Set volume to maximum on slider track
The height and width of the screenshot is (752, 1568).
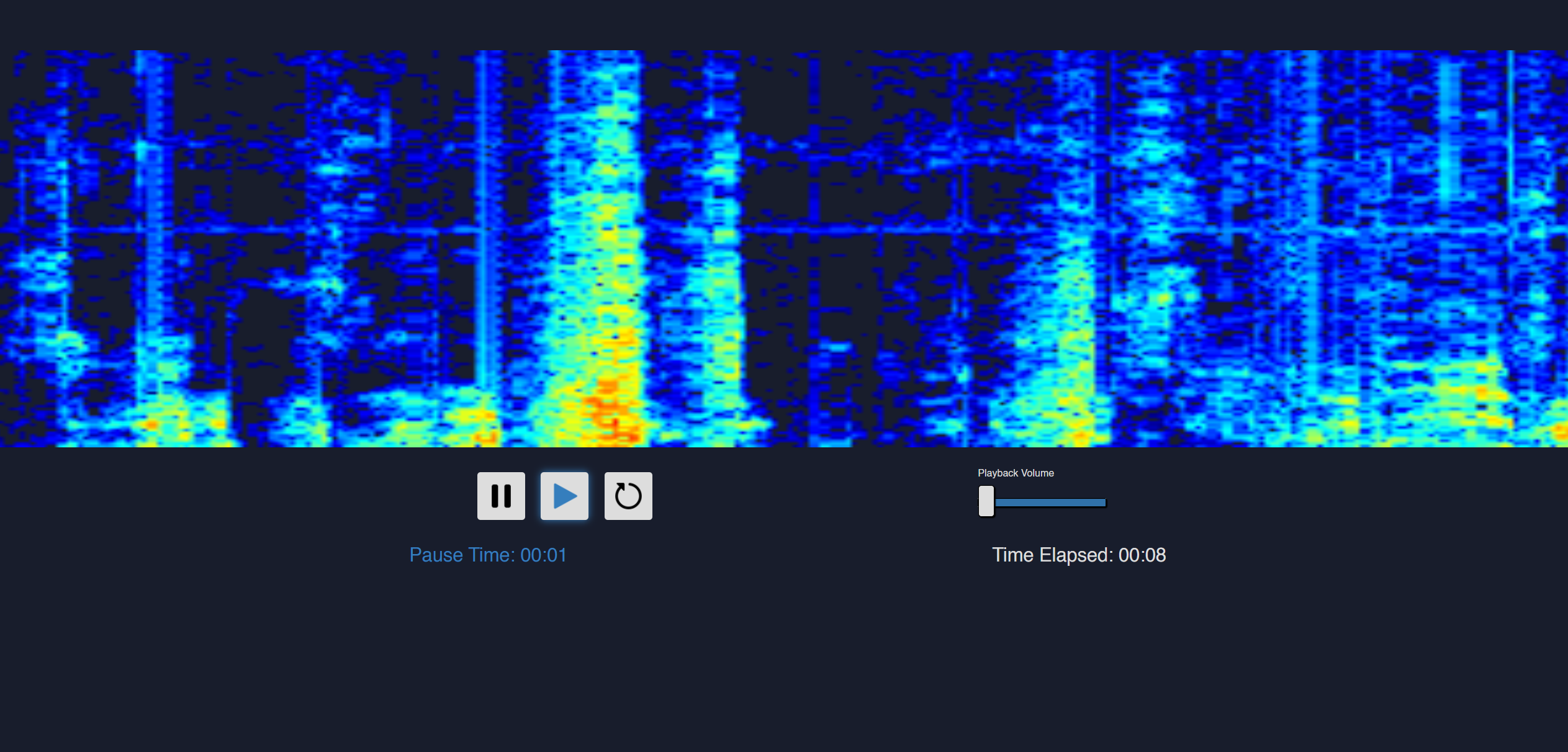1104,503
